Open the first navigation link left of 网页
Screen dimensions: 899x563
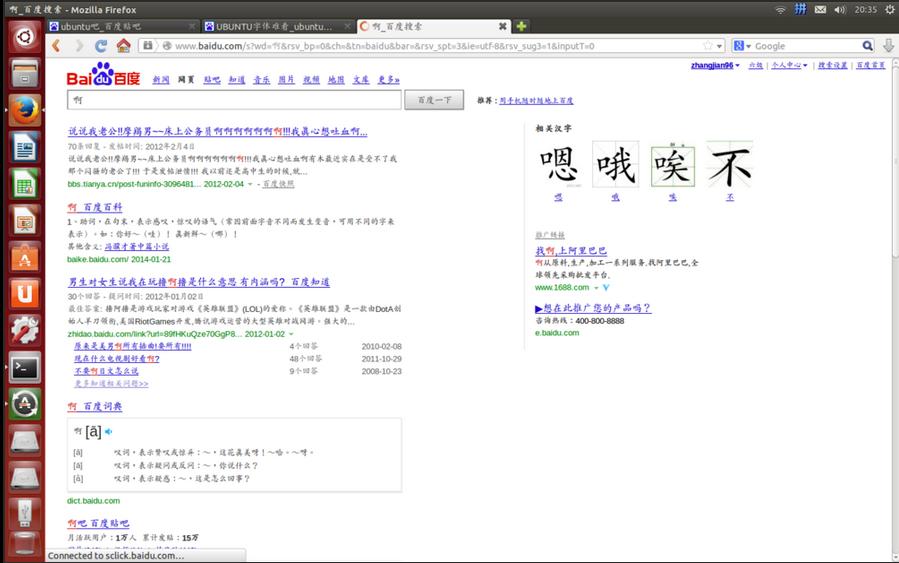161,80
